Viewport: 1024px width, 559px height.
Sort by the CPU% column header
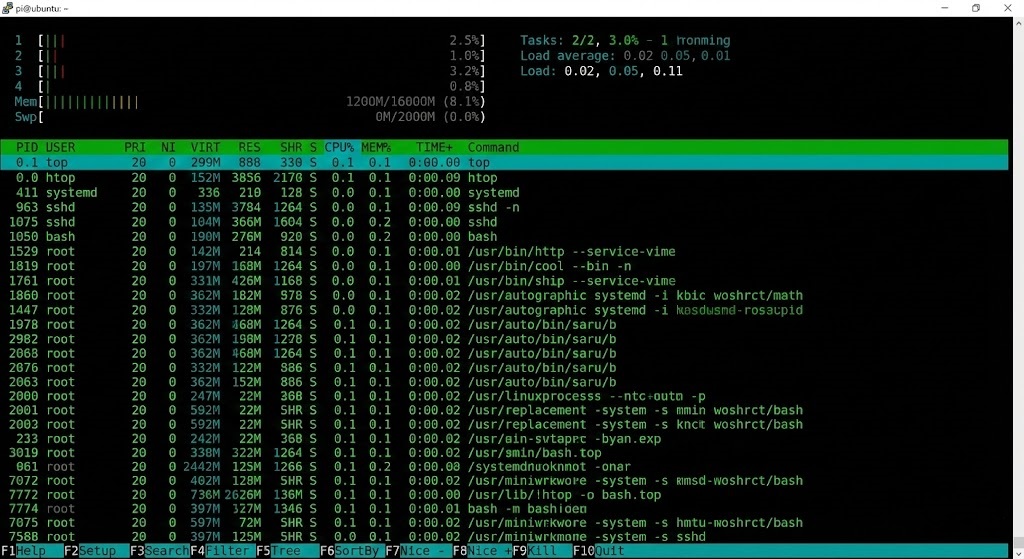[339, 148]
